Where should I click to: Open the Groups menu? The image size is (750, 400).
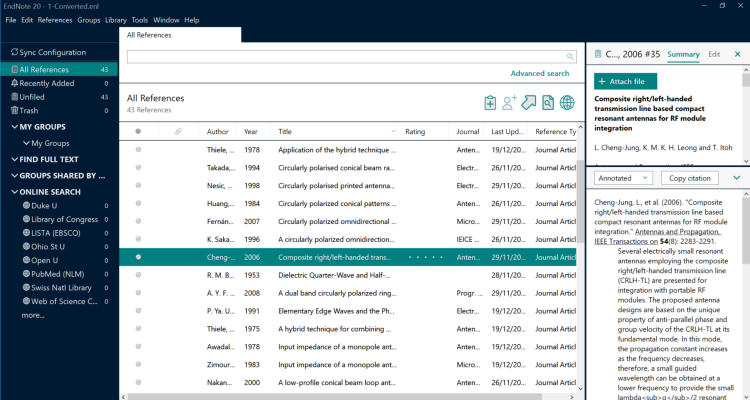pos(89,20)
